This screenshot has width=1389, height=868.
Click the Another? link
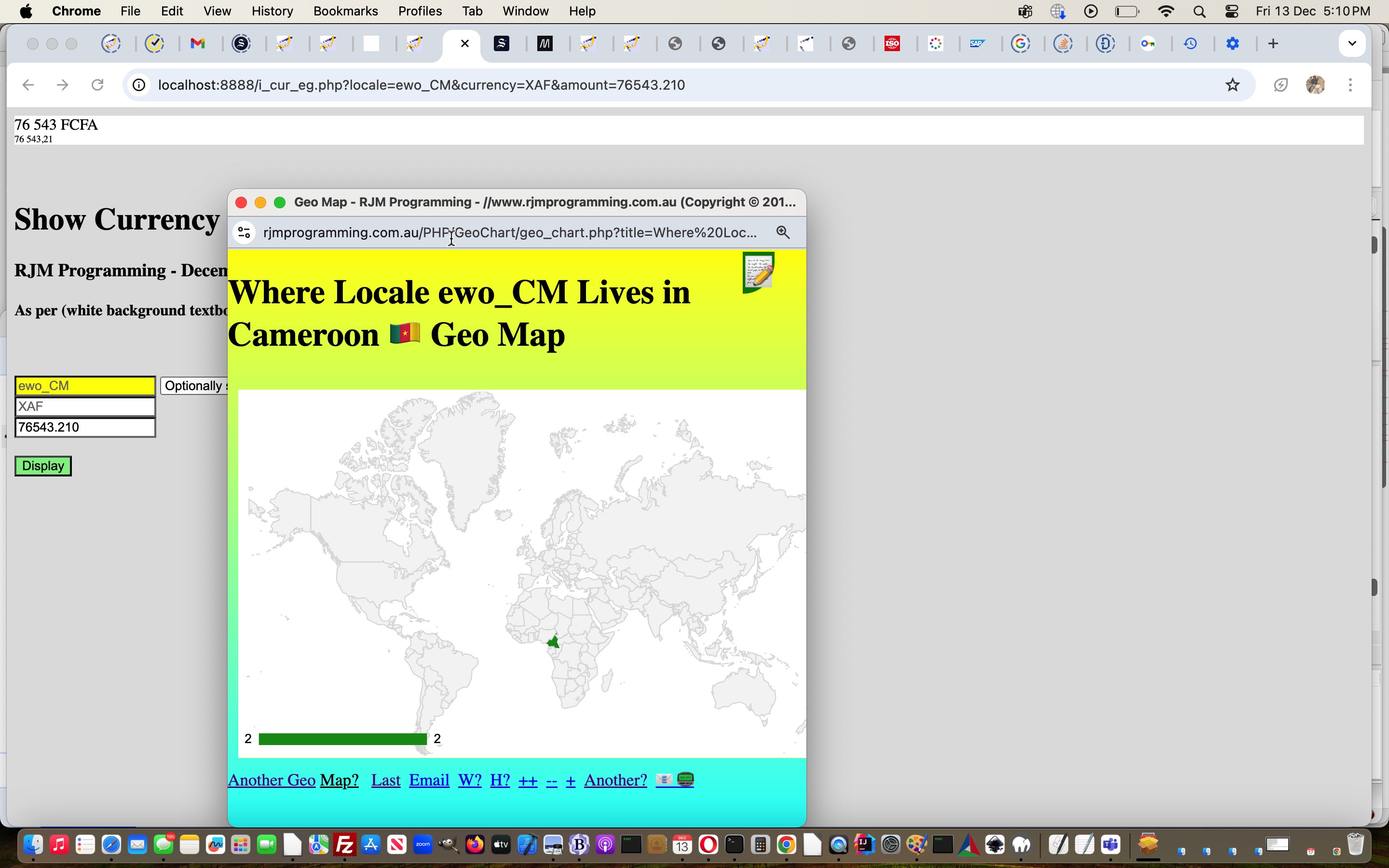coord(615,780)
